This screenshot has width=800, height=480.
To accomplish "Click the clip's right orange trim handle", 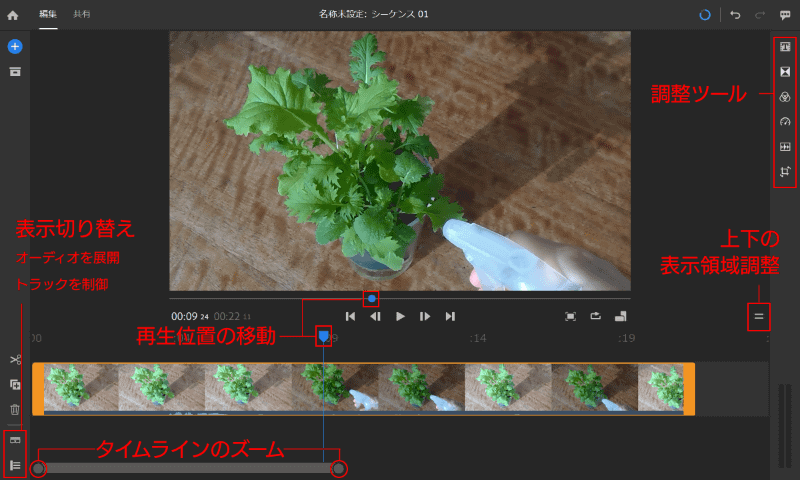I will point(689,389).
